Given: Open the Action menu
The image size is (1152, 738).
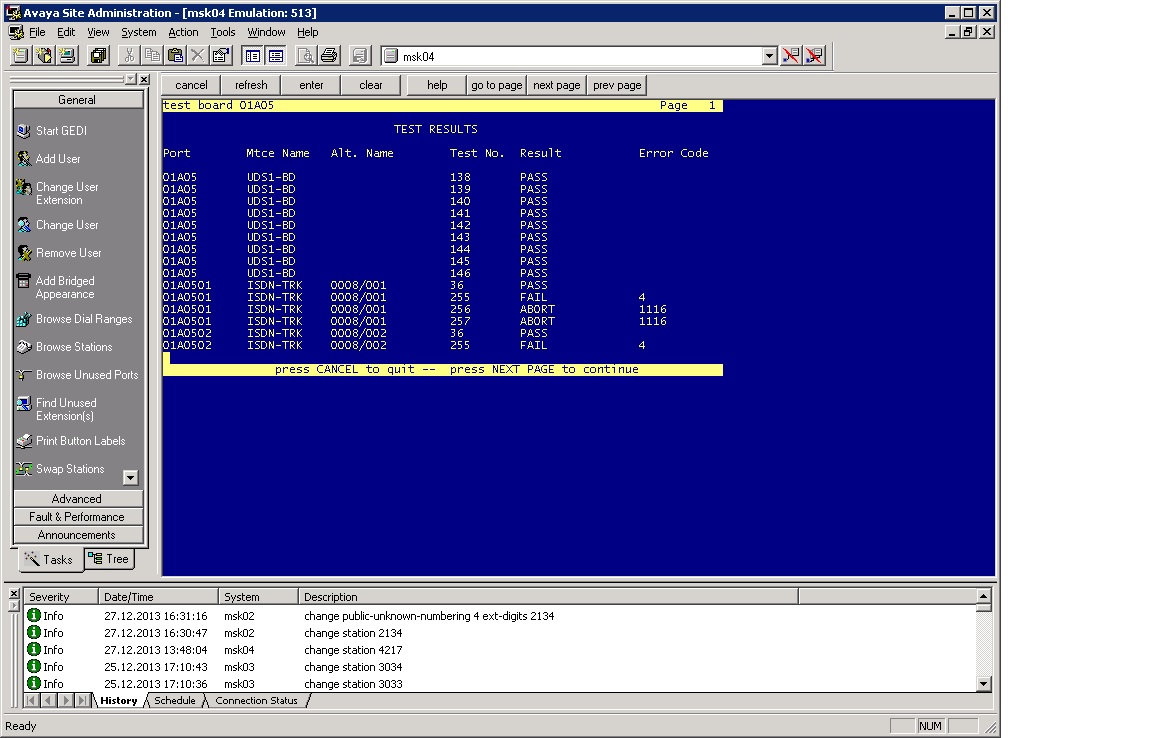Looking at the screenshot, I should click(x=183, y=32).
